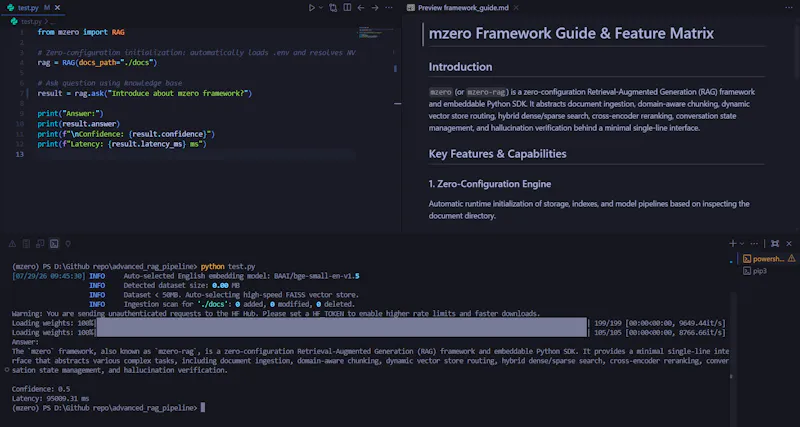Open the Debug Console panel icon
The image size is (800, 427).
(x=40, y=244)
